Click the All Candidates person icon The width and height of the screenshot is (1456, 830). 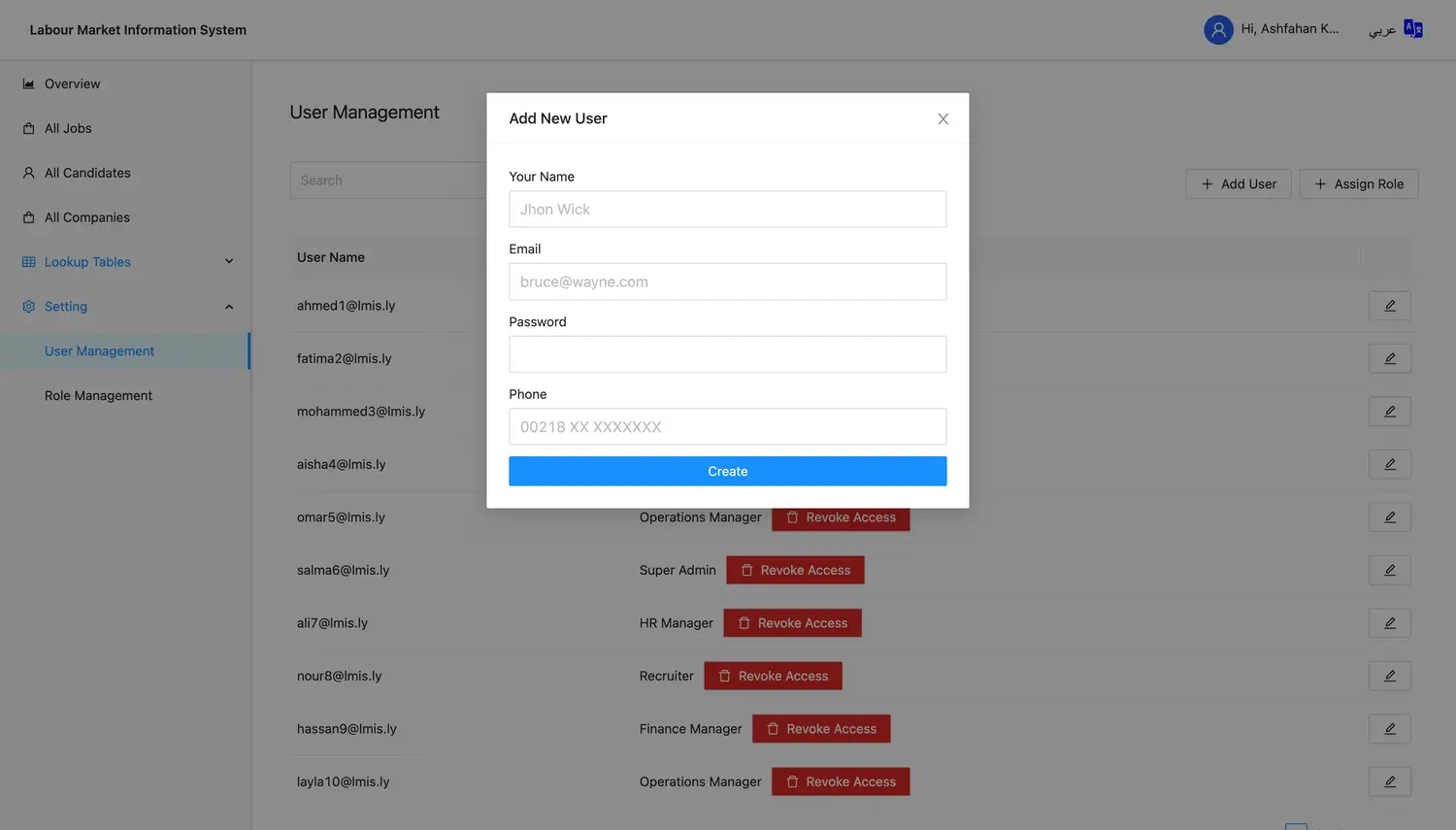tap(29, 173)
